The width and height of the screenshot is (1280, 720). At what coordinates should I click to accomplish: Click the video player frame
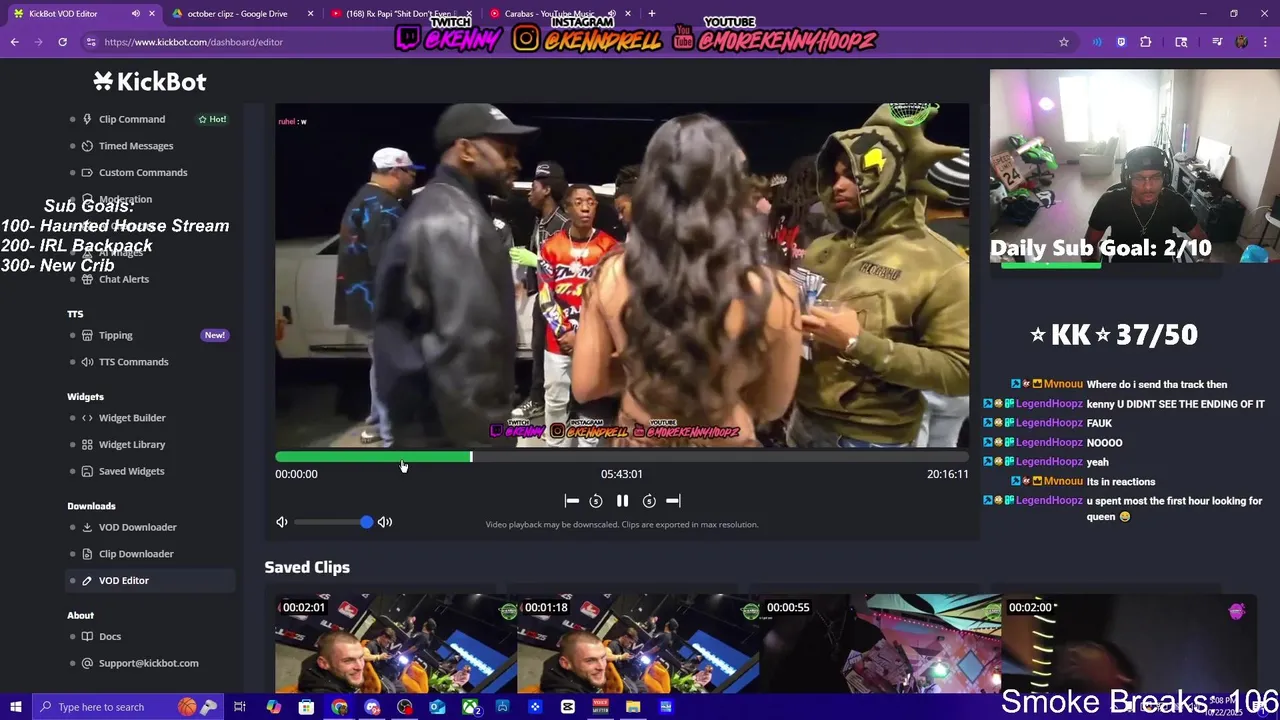622,275
